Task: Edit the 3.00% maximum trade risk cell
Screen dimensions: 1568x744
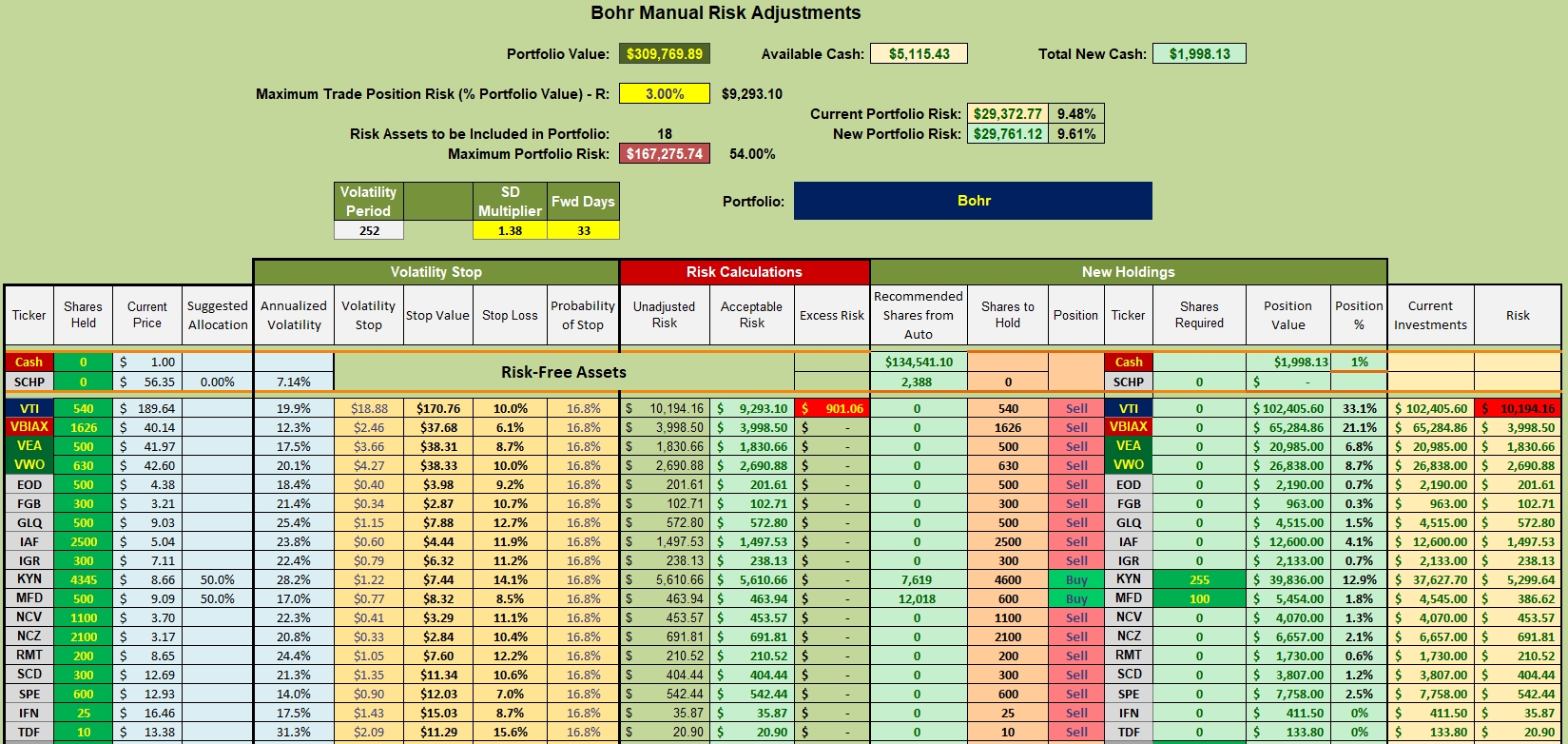Action: click(664, 94)
